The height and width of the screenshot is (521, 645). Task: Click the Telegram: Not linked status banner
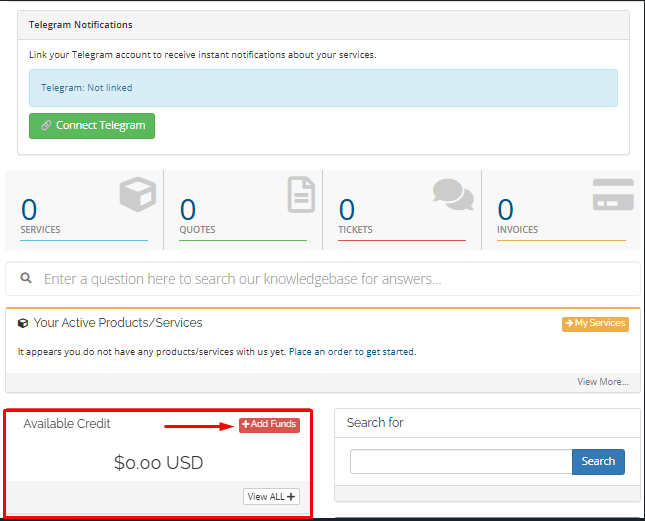pyautogui.click(x=323, y=88)
